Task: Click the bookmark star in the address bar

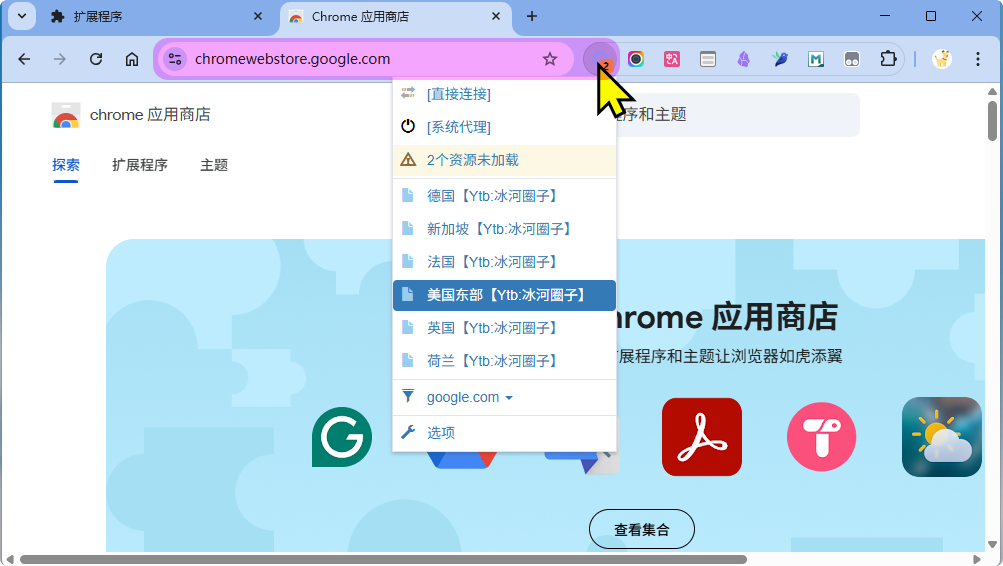Action: pos(550,59)
